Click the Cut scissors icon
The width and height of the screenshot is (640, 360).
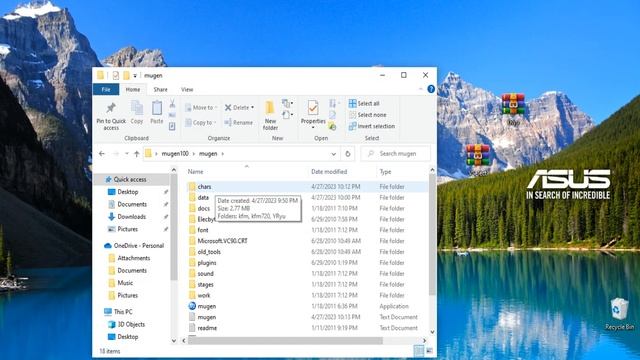172,103
